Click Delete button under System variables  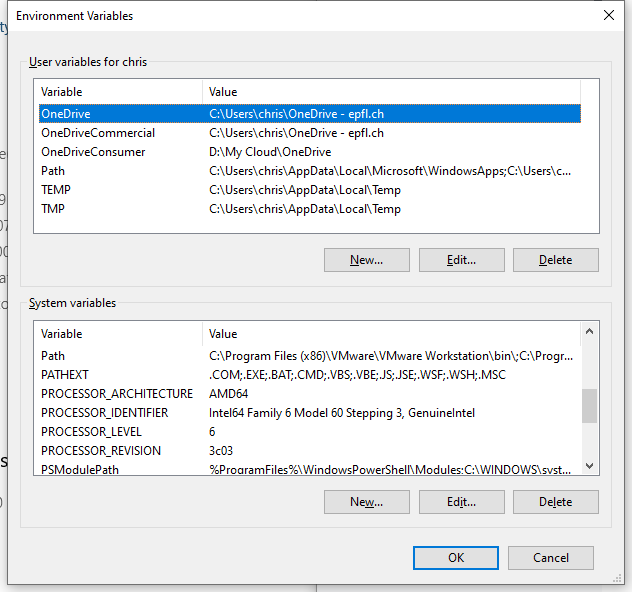coord(555,502)
